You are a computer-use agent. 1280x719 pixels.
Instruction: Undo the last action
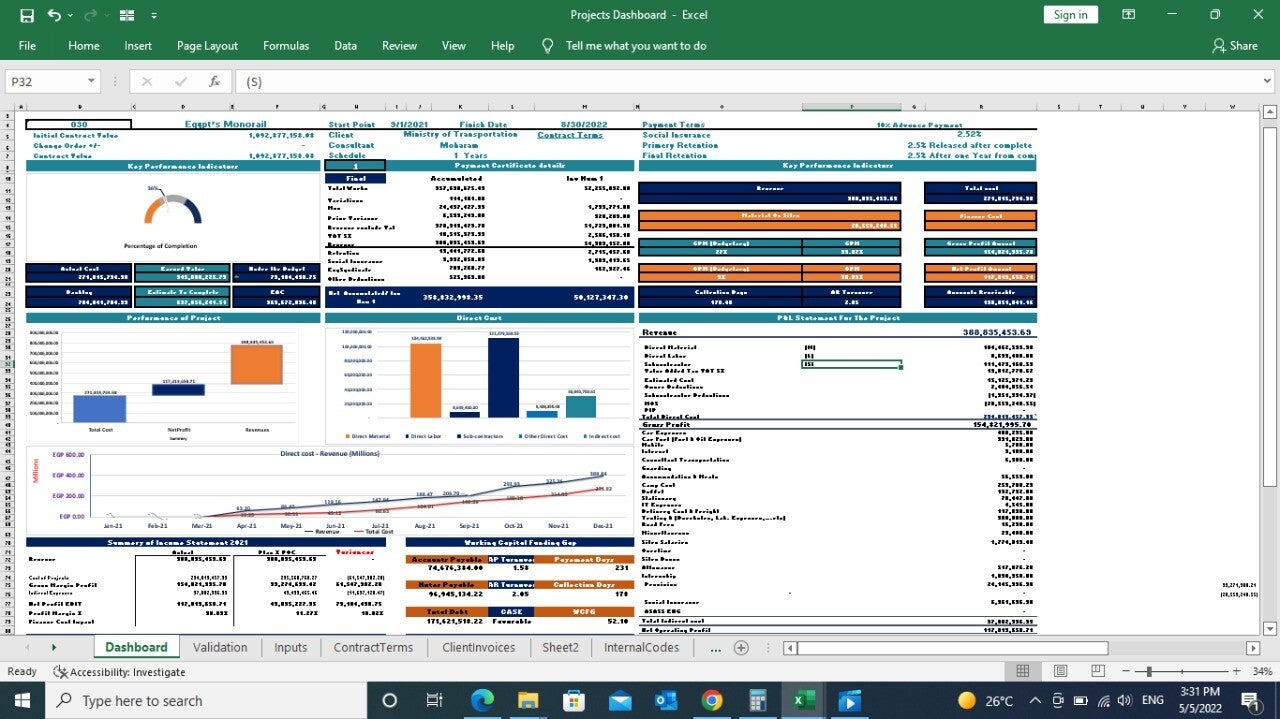[53, 15]
